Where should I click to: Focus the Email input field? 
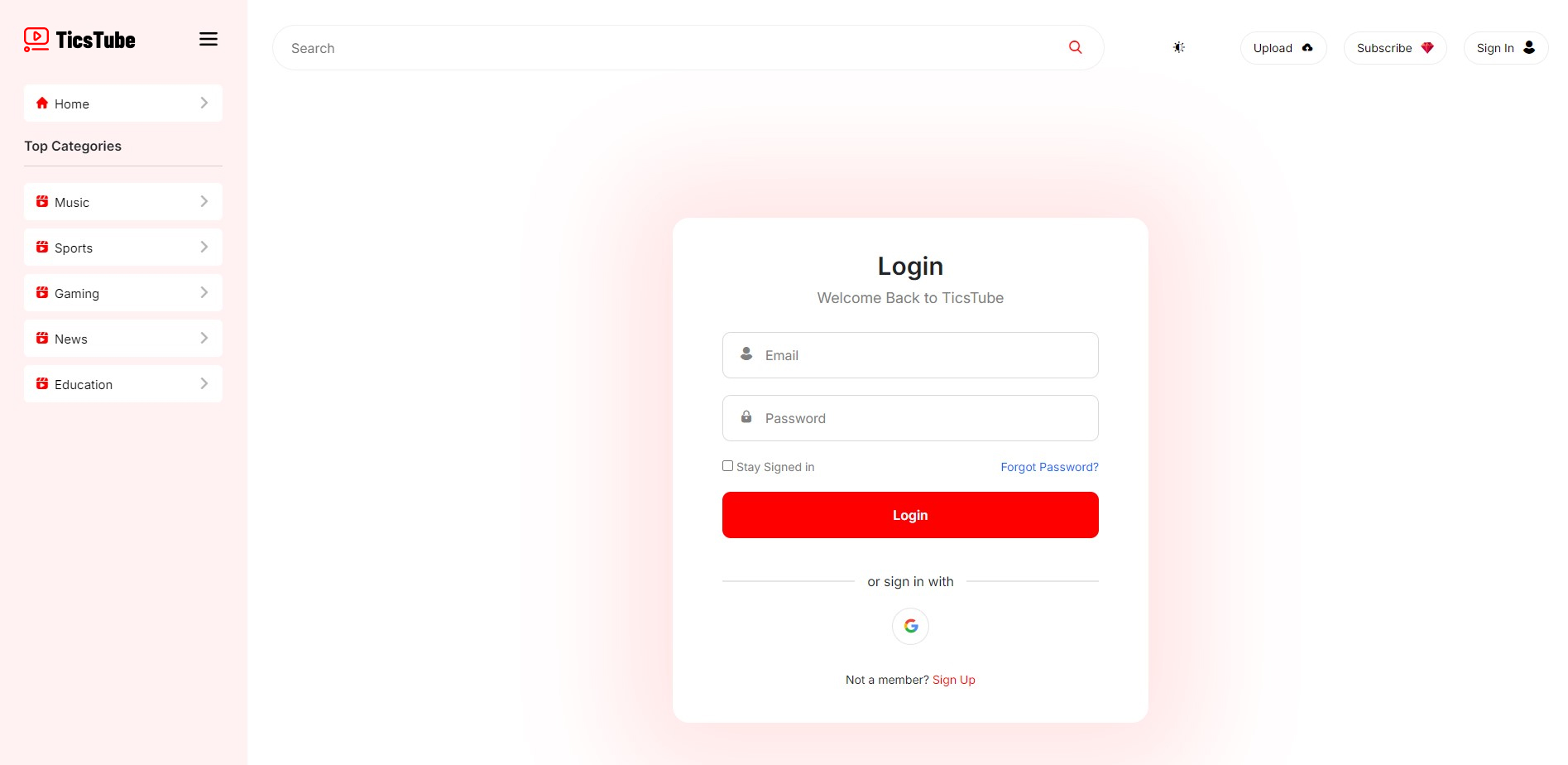pos(910,355)
